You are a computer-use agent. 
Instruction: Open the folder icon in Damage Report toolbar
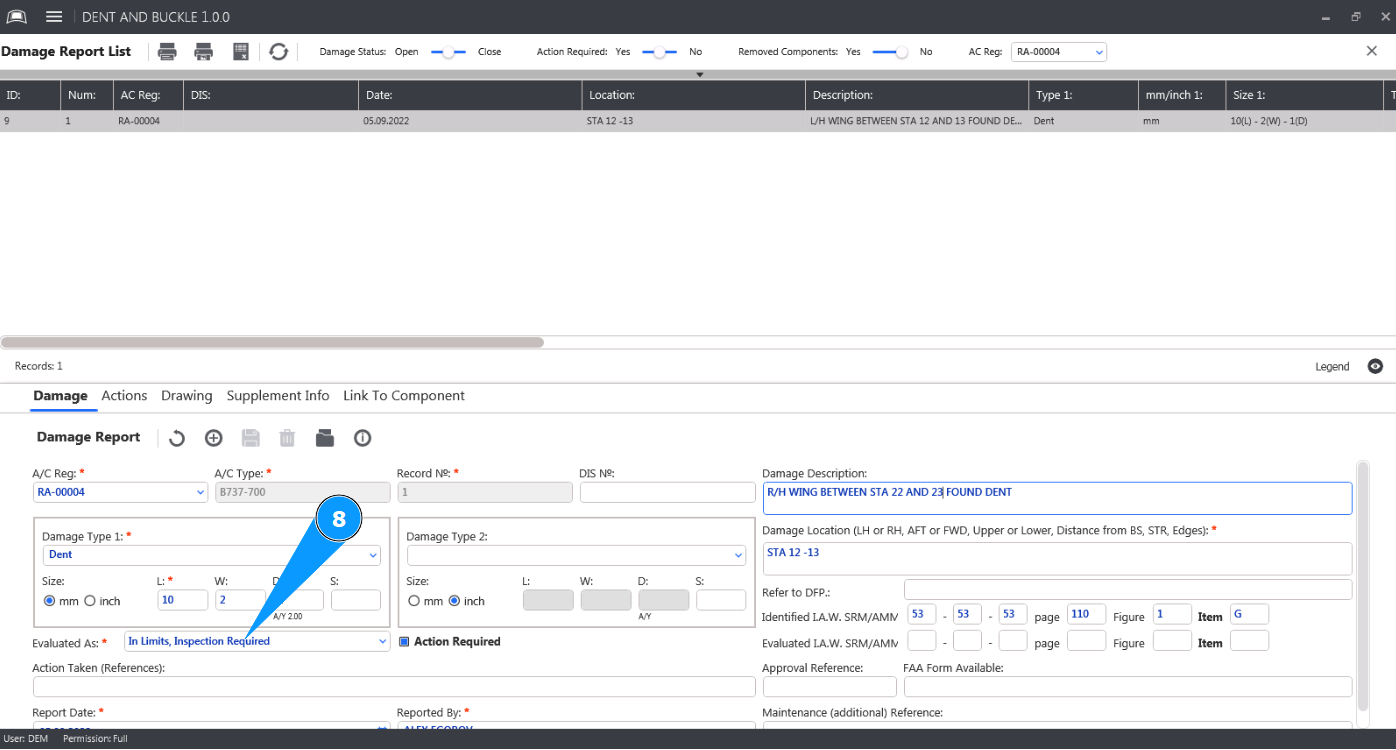tap(324, 438)
